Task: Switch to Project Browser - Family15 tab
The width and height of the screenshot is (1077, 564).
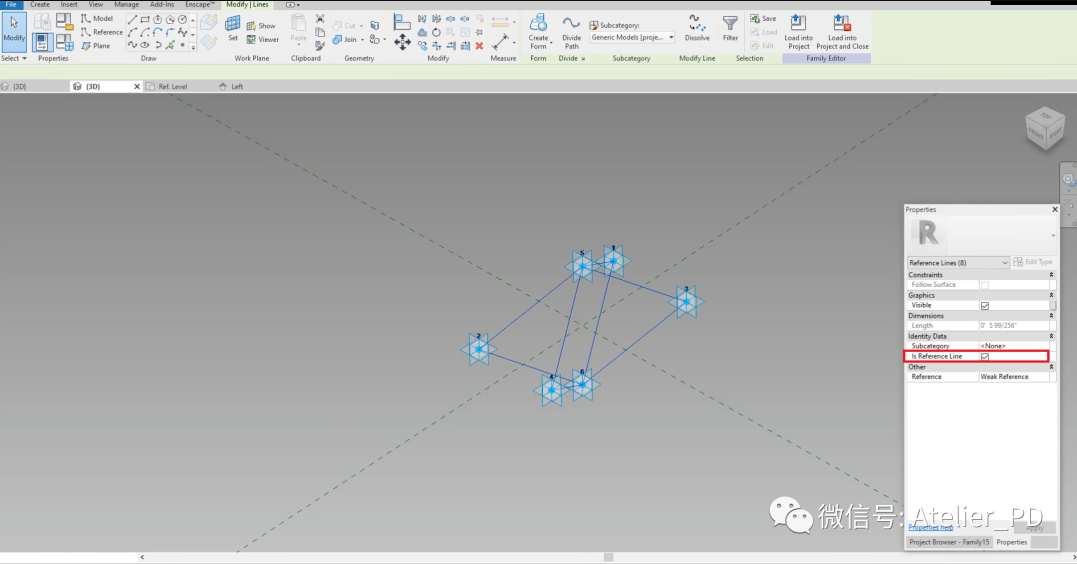Action: click(949, 542)
